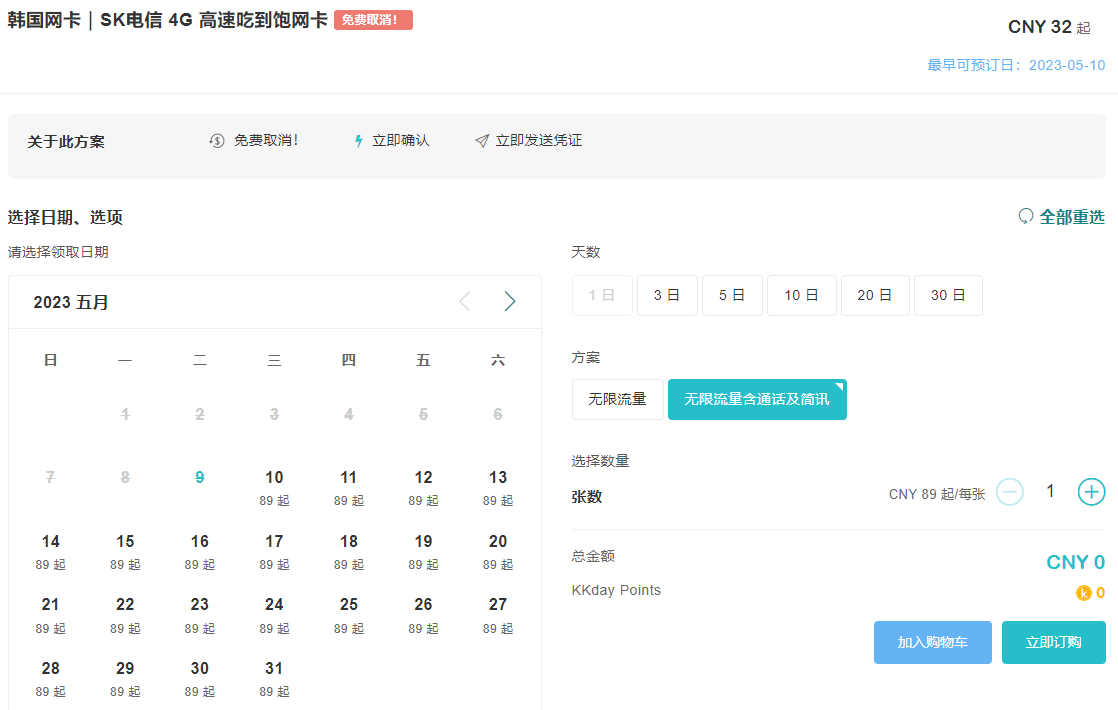This screenshot has height=710, width=1118.
Task: Select the 无限流量 plan
Action: coord(617,399)
